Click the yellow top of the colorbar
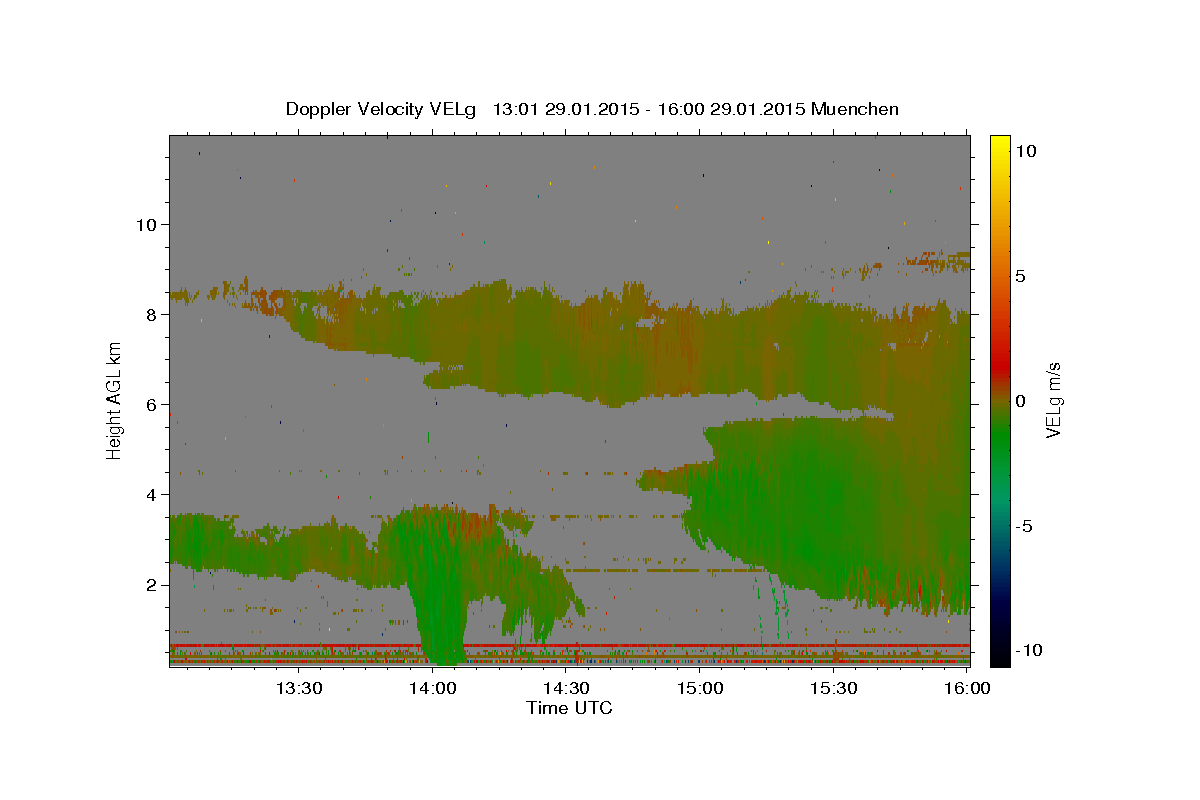 click(x=1000, y=143)
